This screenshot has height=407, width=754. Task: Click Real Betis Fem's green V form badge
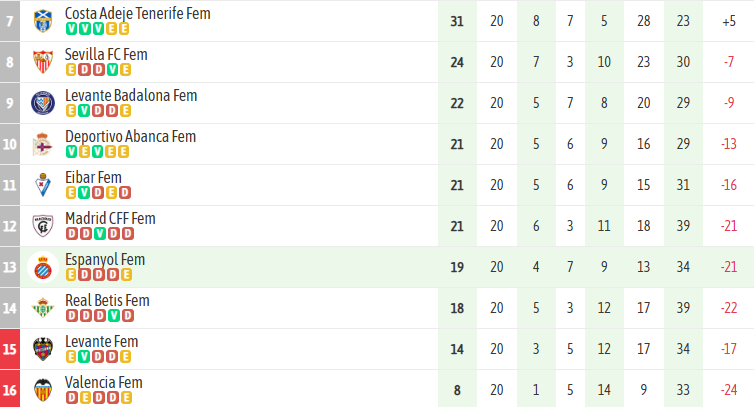114,316
